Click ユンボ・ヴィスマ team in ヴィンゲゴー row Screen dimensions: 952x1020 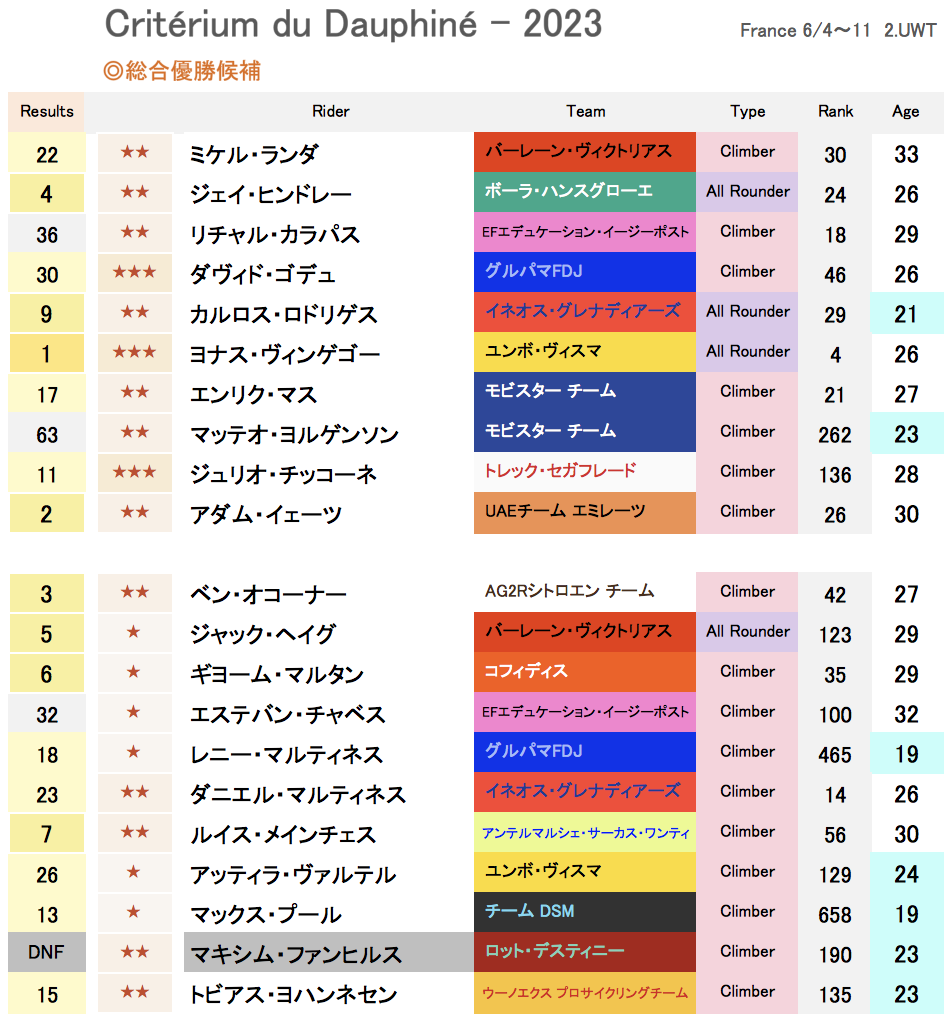tap(584, 351)
